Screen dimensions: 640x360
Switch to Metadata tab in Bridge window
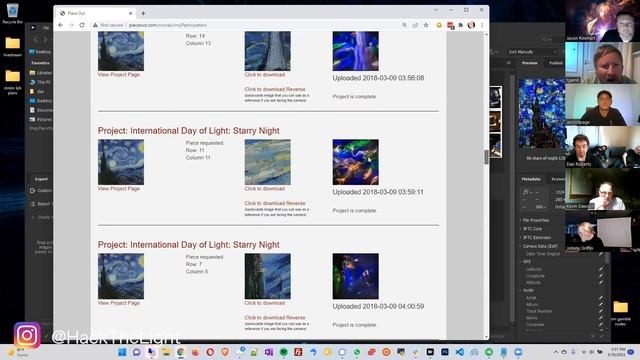pyautogui.click(x=531, y=179)
